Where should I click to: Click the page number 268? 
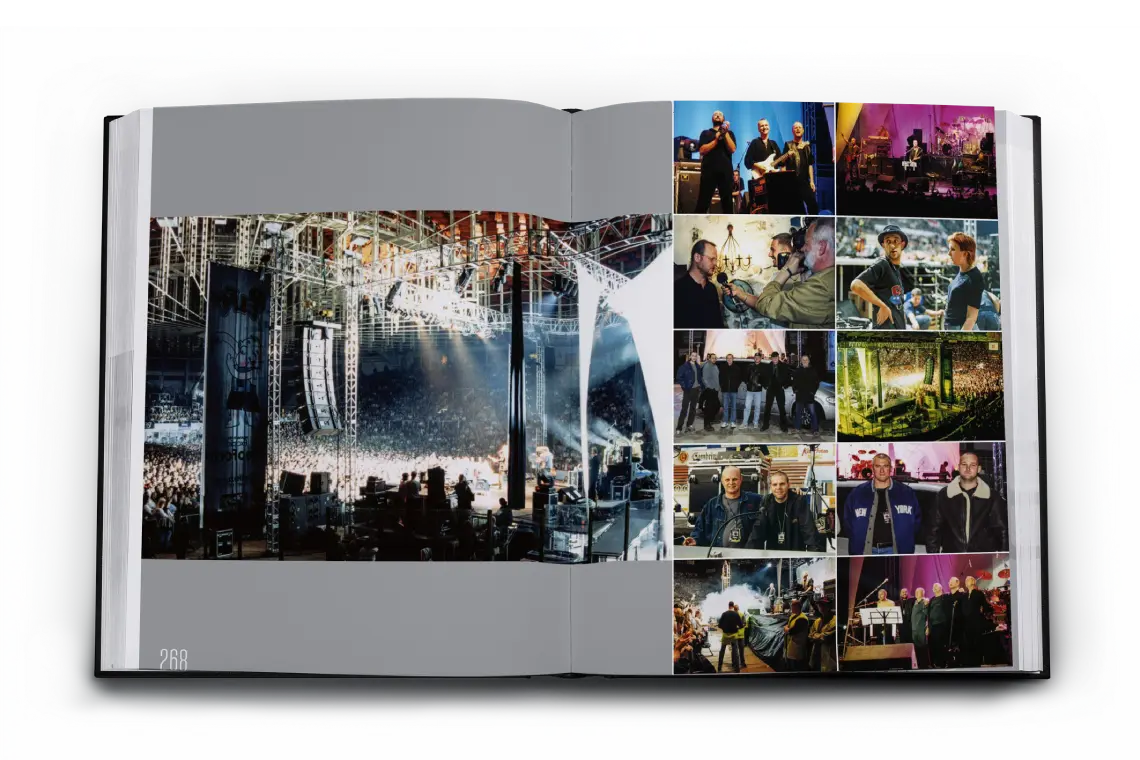click(x=173, y=658)
